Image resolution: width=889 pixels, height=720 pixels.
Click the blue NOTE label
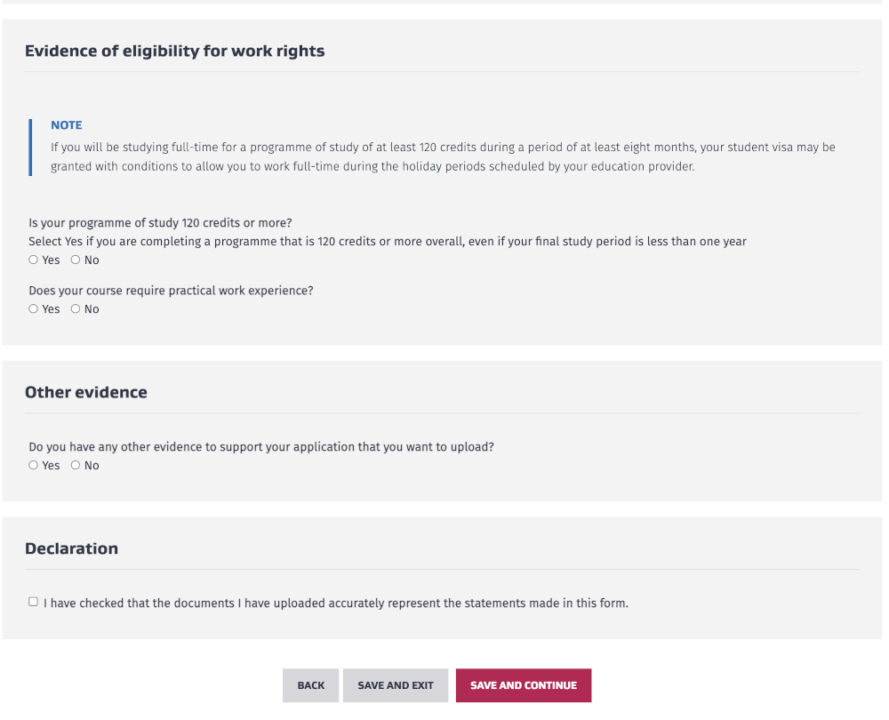[66, 125]
